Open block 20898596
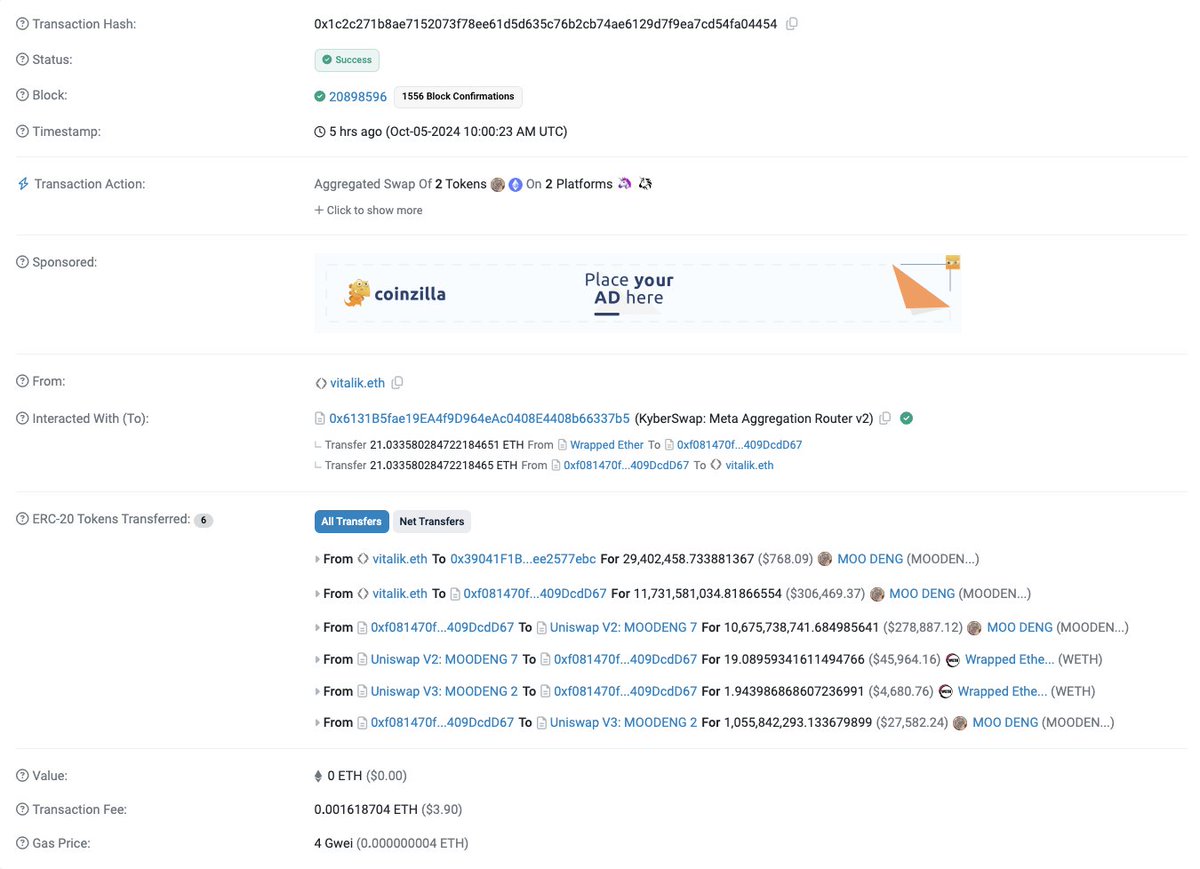1200x869 pixels. [355, 96]
